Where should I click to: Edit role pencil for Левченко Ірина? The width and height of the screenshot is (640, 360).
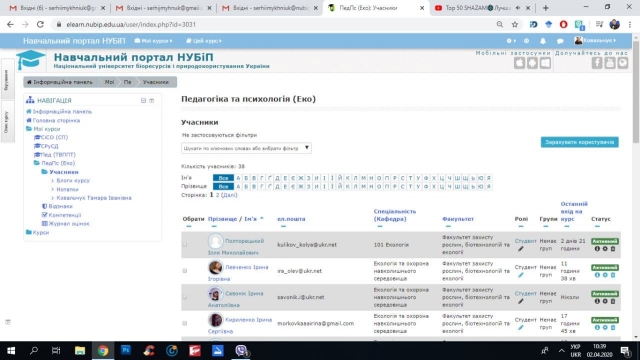521,275
